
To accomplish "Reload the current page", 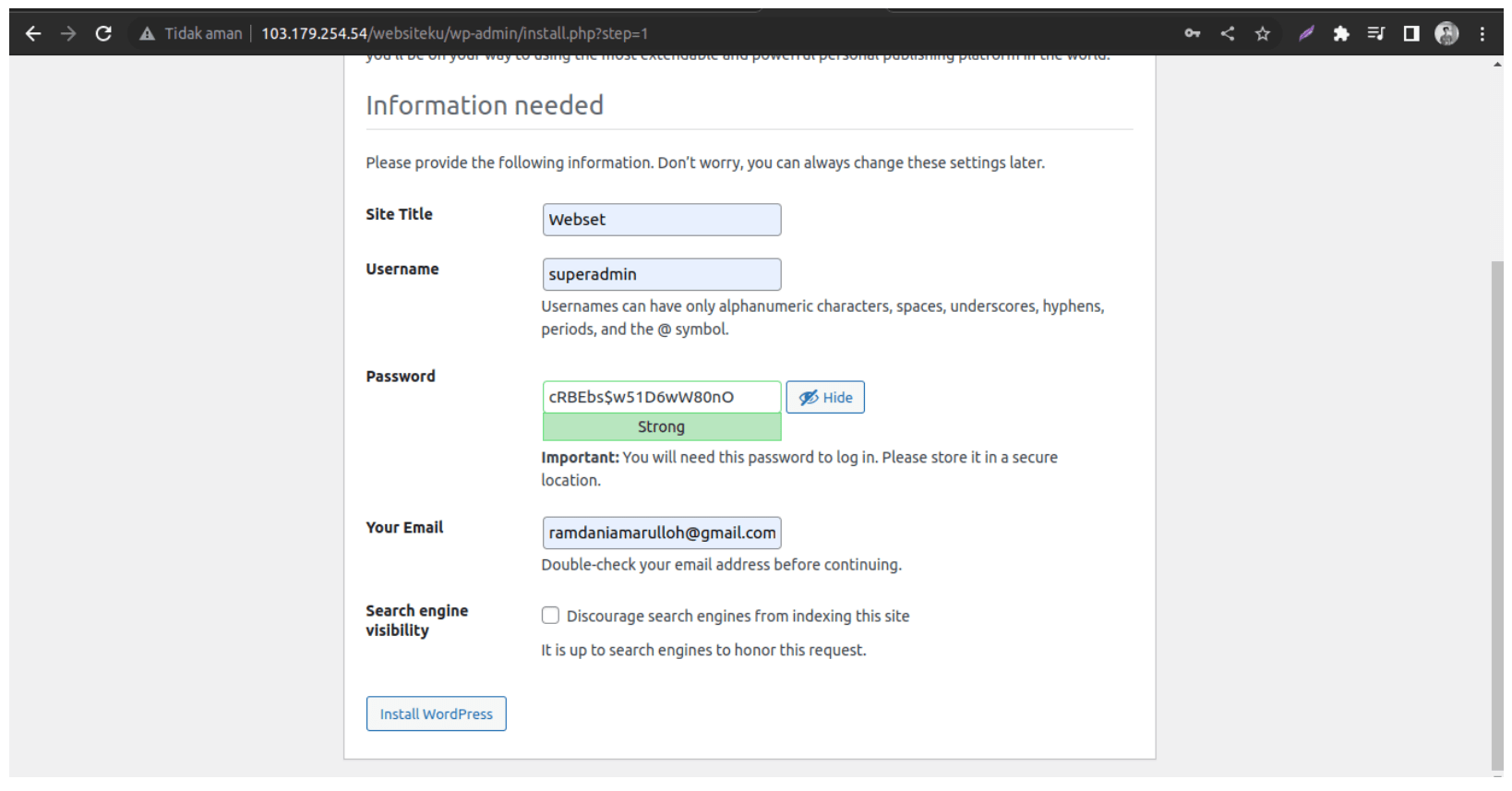I will [x=103, y=34].
